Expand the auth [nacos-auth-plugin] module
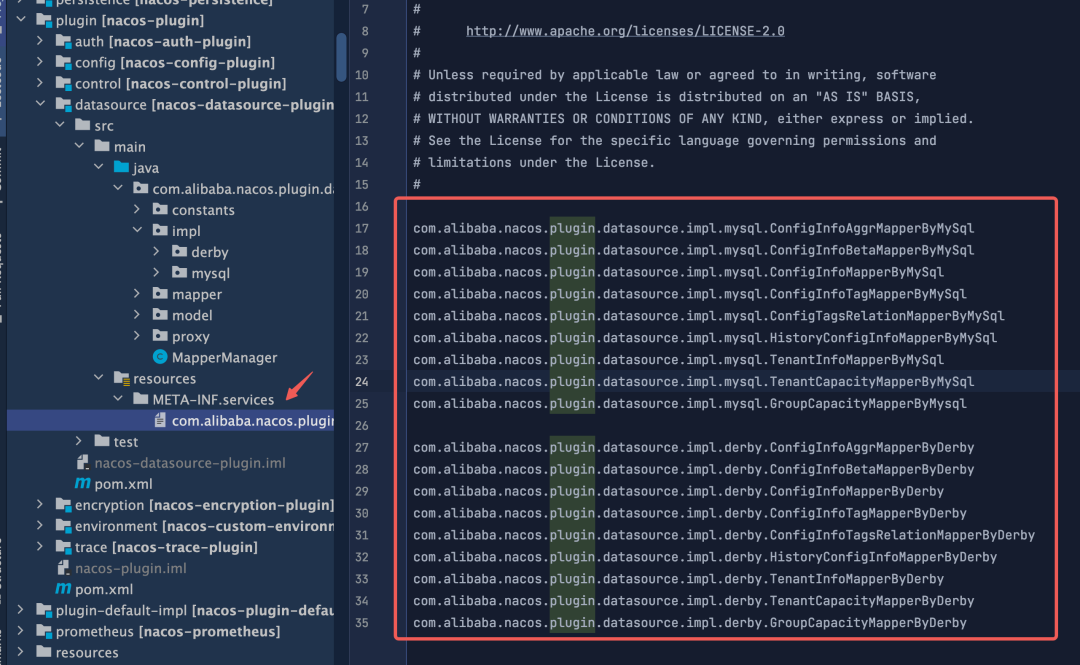 point(40,41)
